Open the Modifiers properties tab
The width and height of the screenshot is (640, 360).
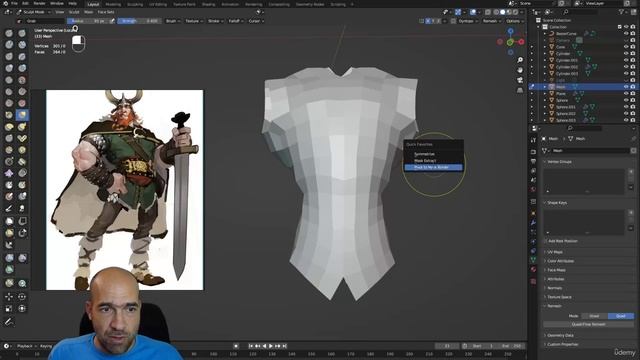(x=533, y=222)
